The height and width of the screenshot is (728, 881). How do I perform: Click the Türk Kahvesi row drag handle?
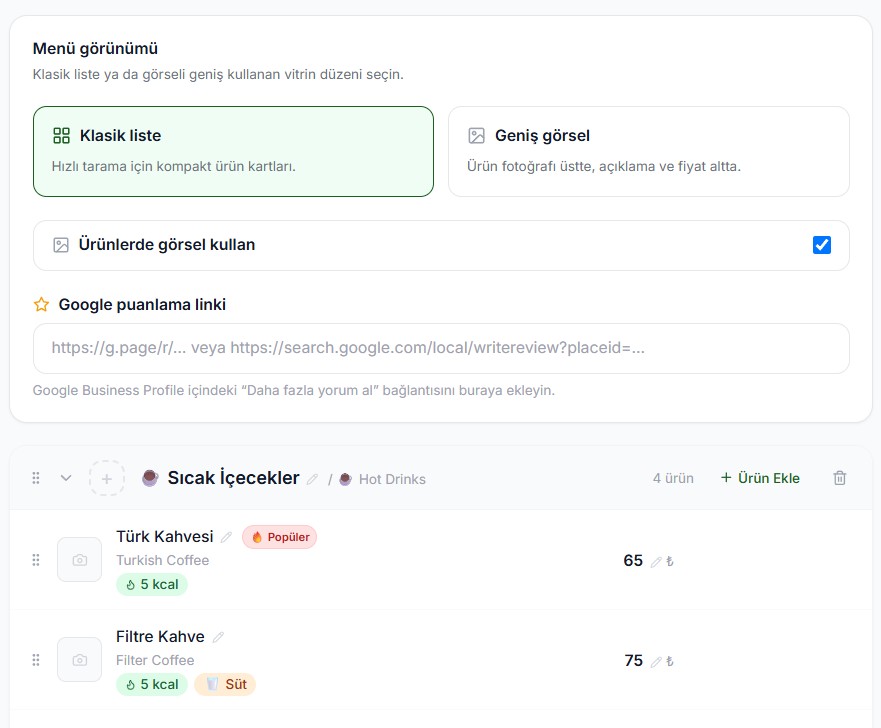36,560
